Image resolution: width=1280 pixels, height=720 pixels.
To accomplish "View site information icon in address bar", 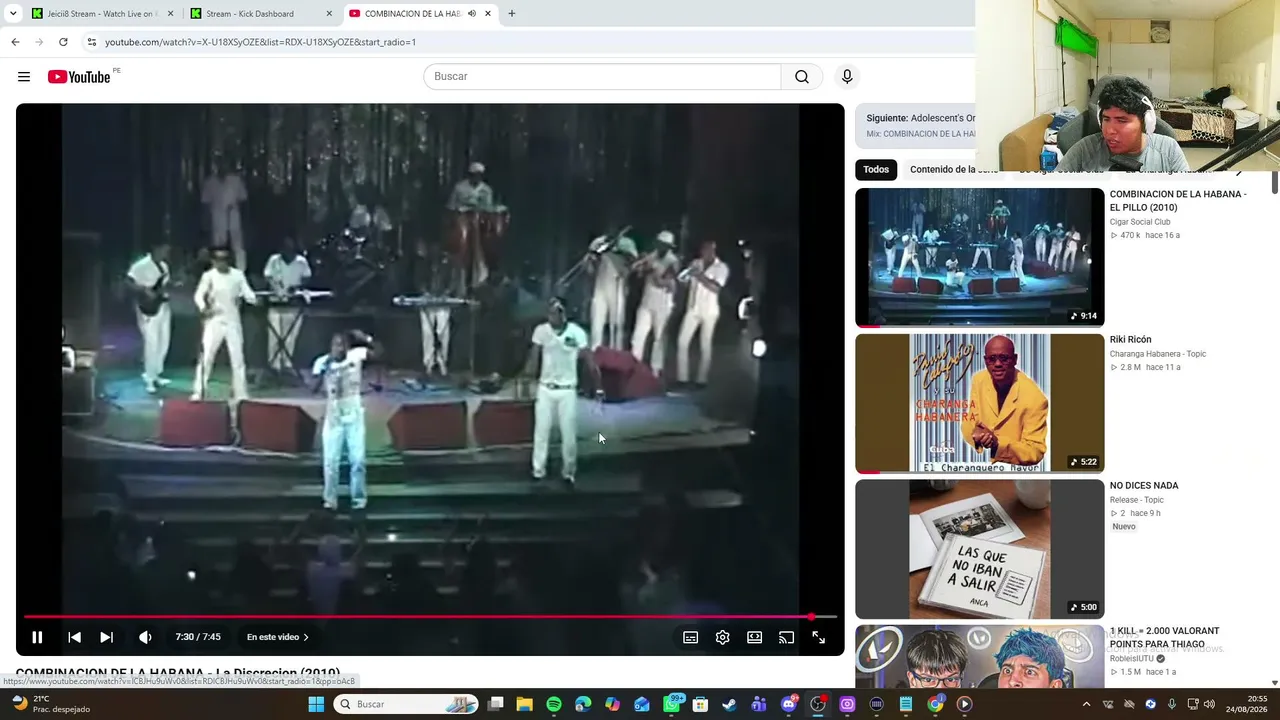I will point(92,42).
